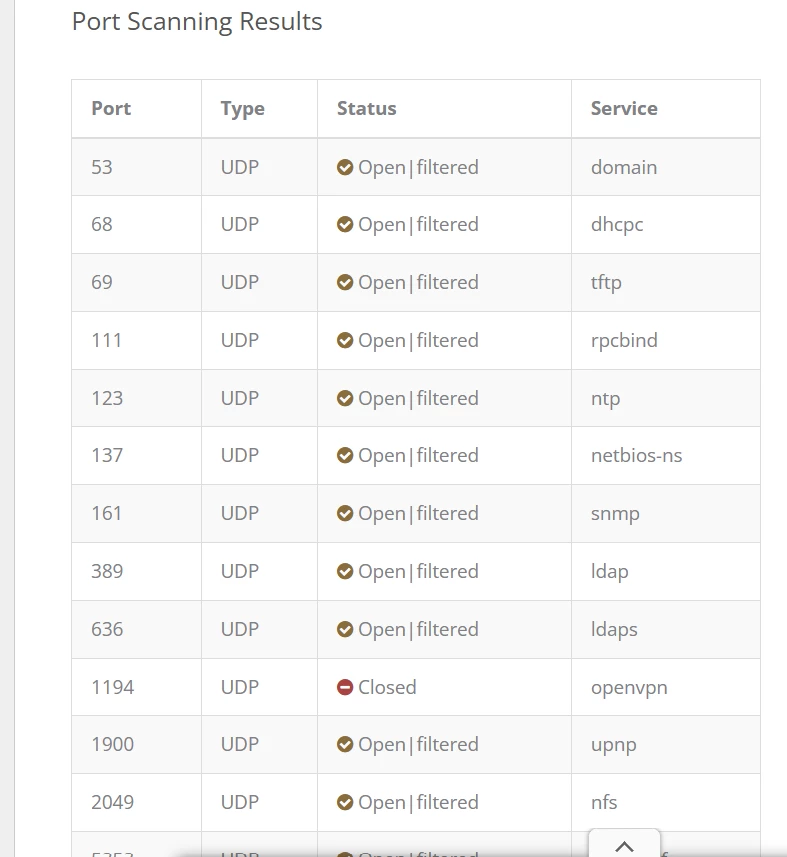Screen dimensions: 787x857
Task: Click the status icon in snmp row
Action: point(345,514)
